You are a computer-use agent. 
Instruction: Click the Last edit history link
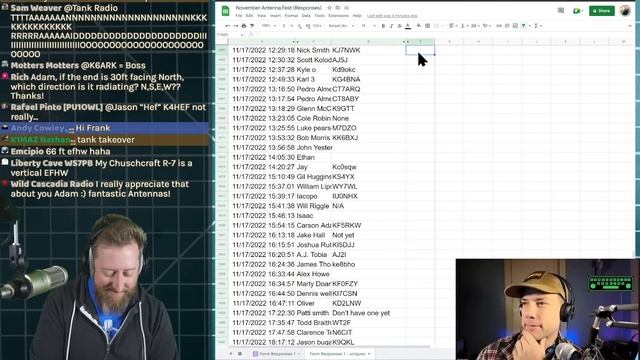point(392,16)
